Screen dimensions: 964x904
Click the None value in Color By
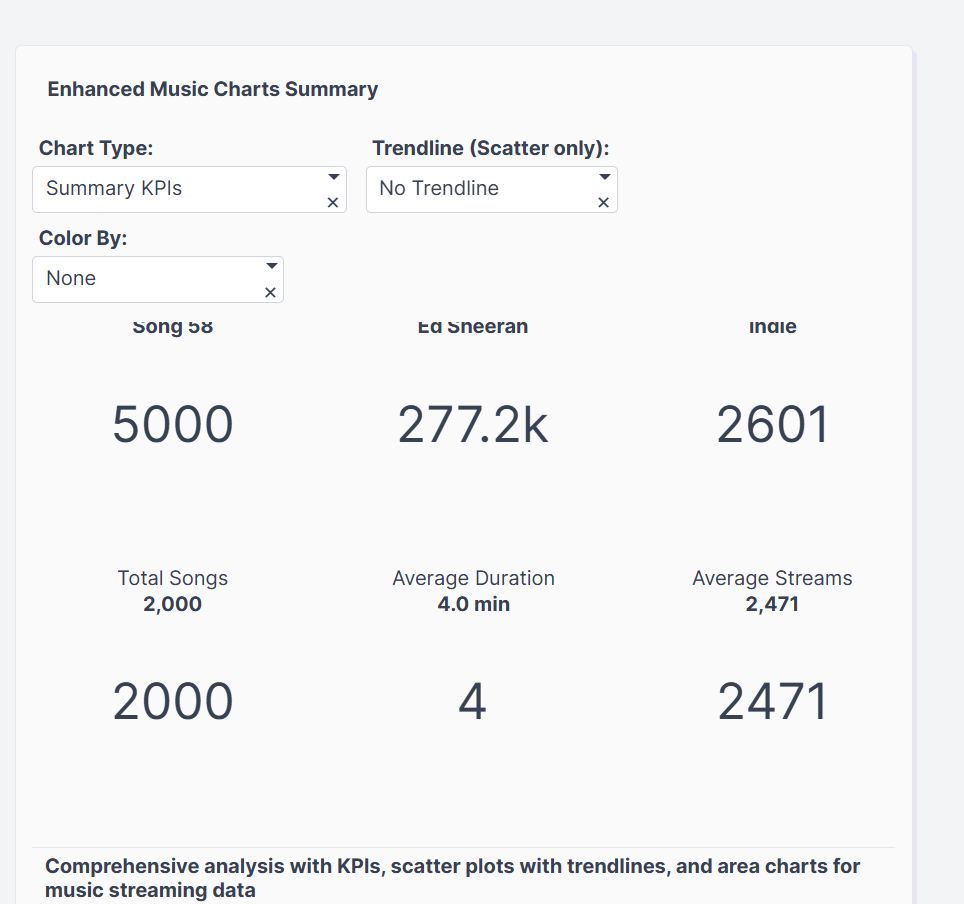(71, 279)
